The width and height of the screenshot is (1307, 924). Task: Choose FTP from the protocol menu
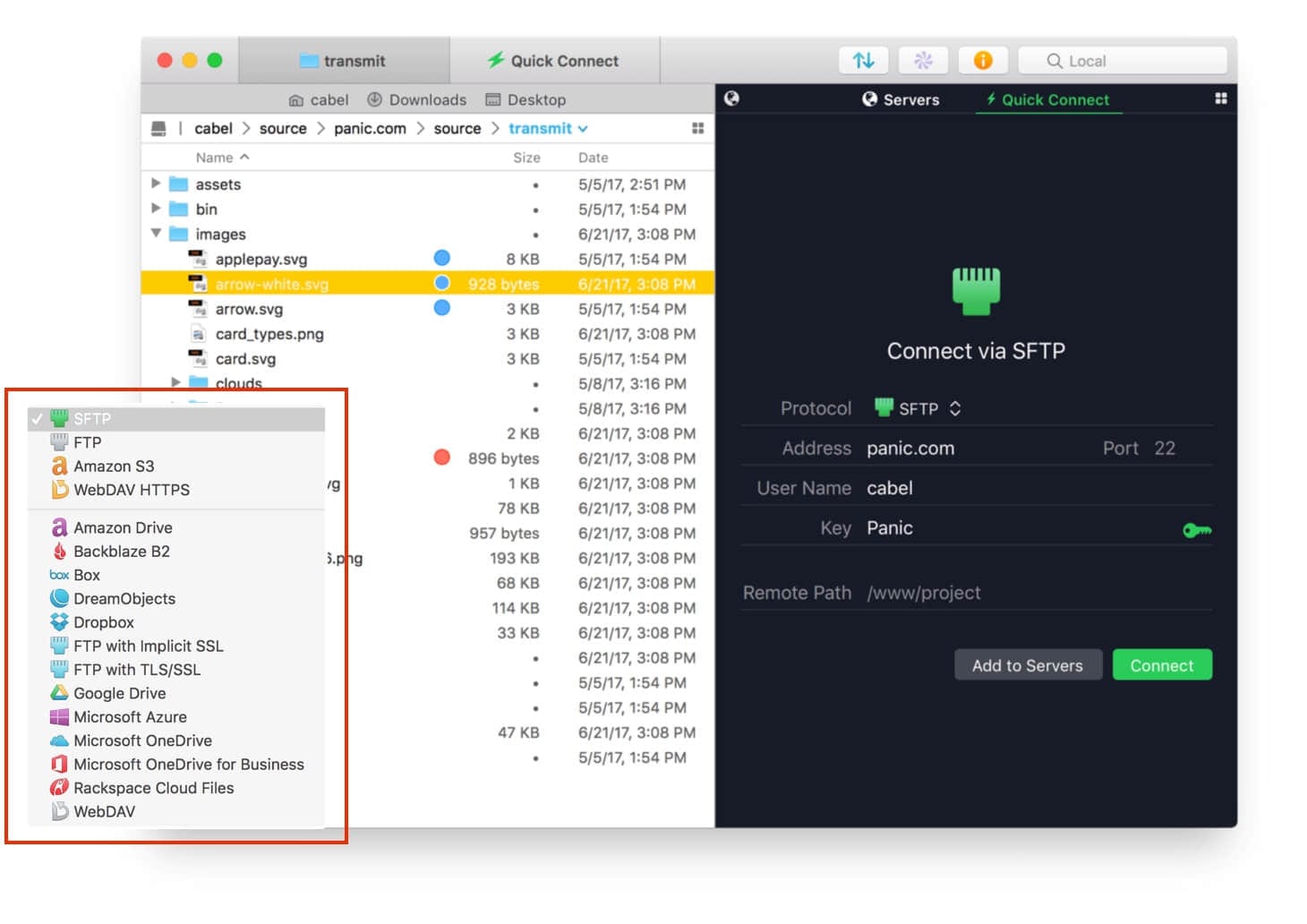(176, 442)
